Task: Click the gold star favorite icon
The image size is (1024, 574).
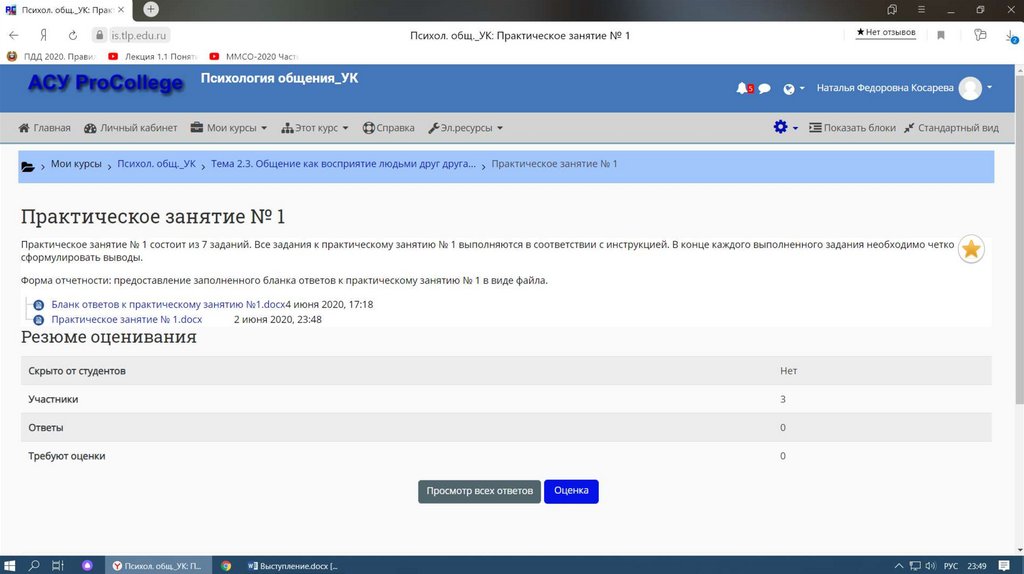Action: point(971,249)
